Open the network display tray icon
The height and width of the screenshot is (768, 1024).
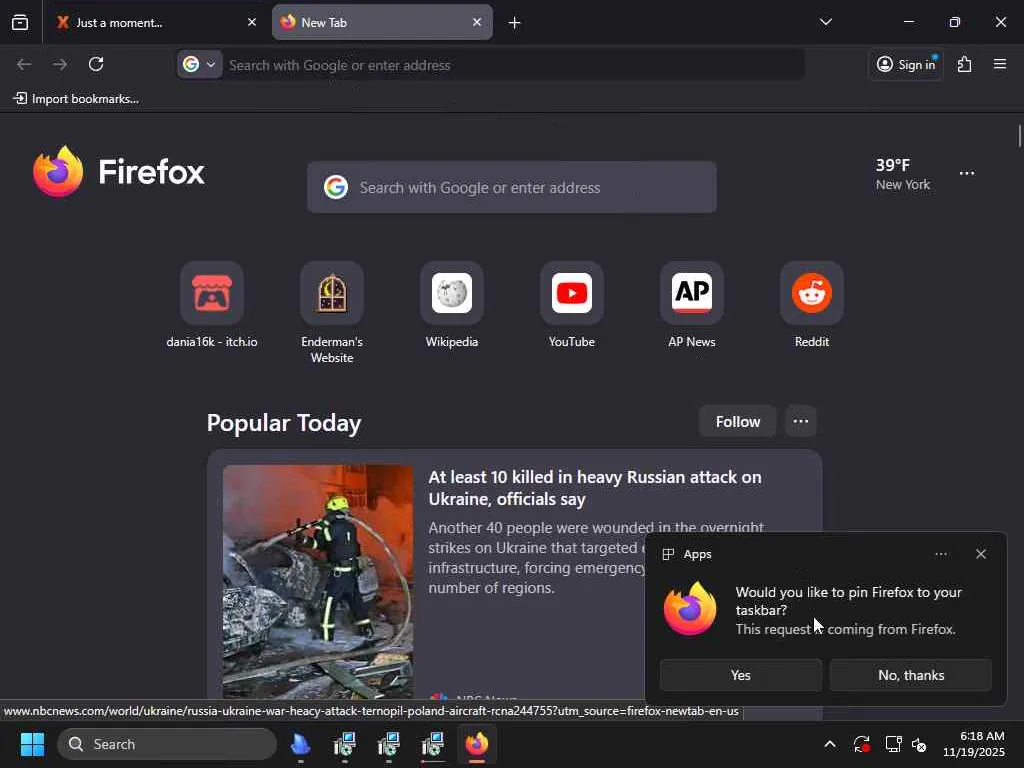pos(893,744)
